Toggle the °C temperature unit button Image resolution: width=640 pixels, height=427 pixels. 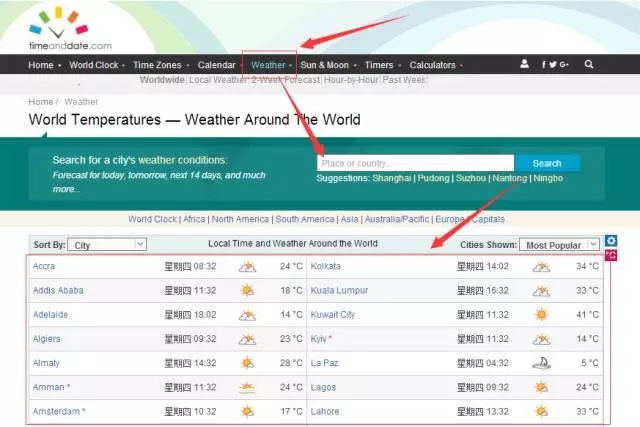(x=610, y=256)
